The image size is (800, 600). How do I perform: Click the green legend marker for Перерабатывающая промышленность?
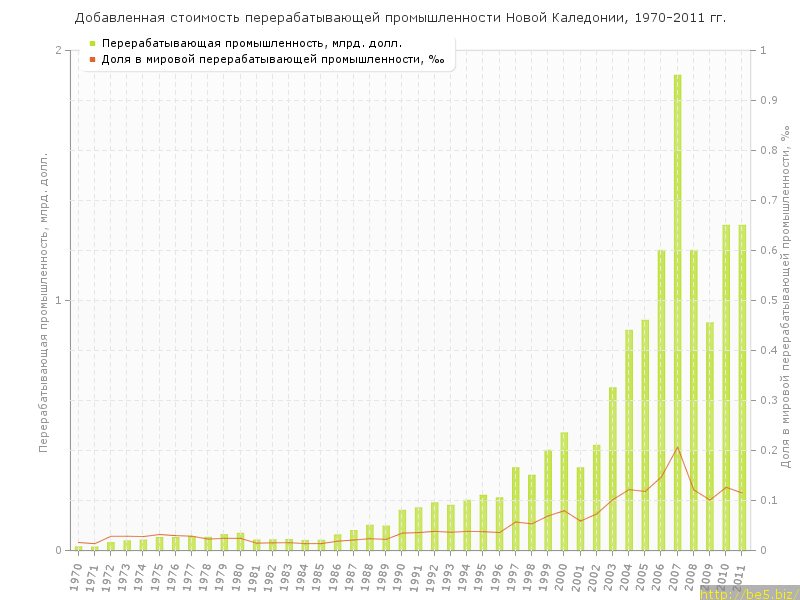click(x=92, y=43)
